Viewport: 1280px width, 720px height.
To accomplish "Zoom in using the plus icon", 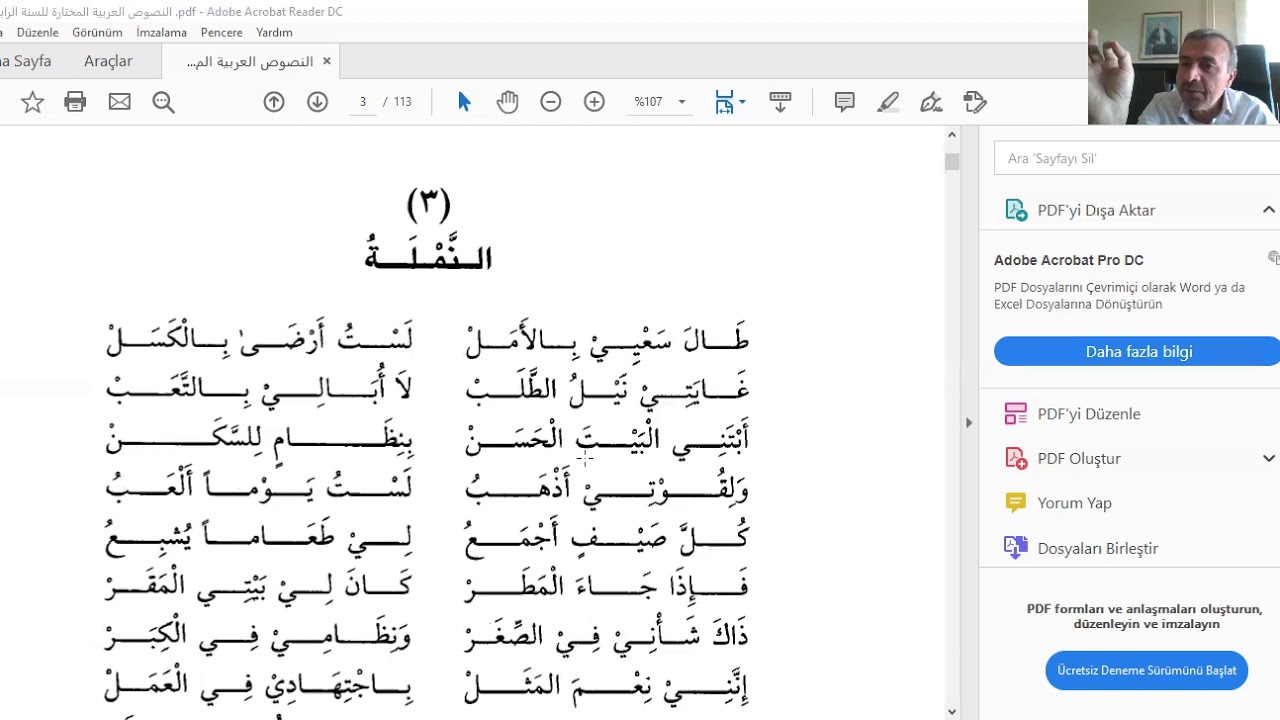I will (595, 102).
